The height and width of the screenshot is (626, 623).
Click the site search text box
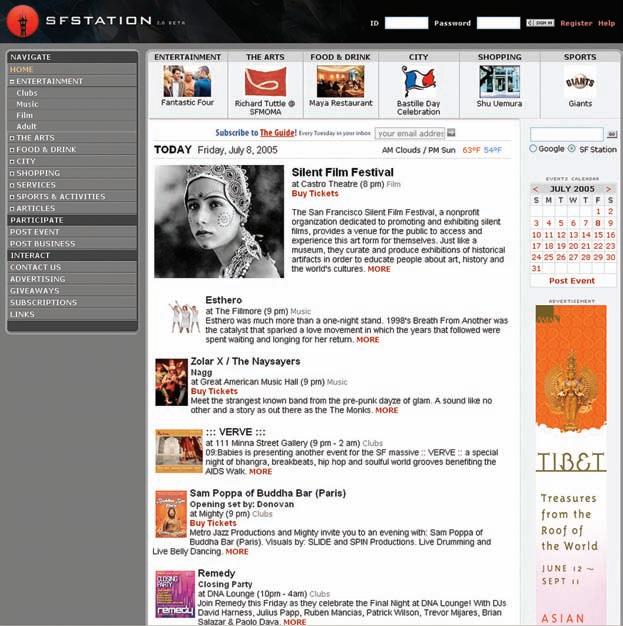pyautogui.click(x=567, y=134)
